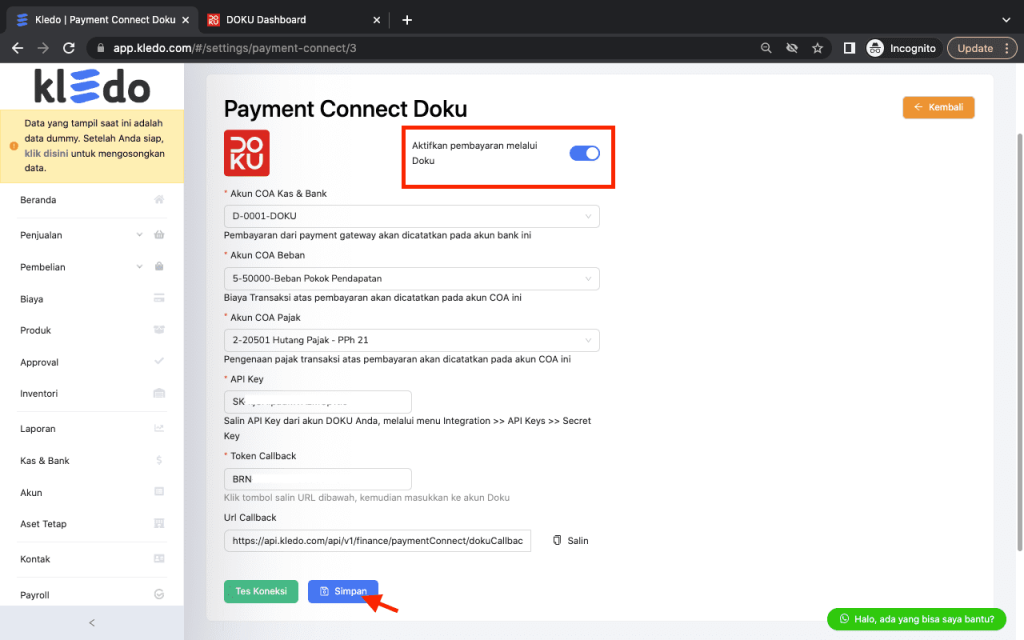Collapse the sidebar with arrow
The image size is (1024, 640).
(91, 623)
